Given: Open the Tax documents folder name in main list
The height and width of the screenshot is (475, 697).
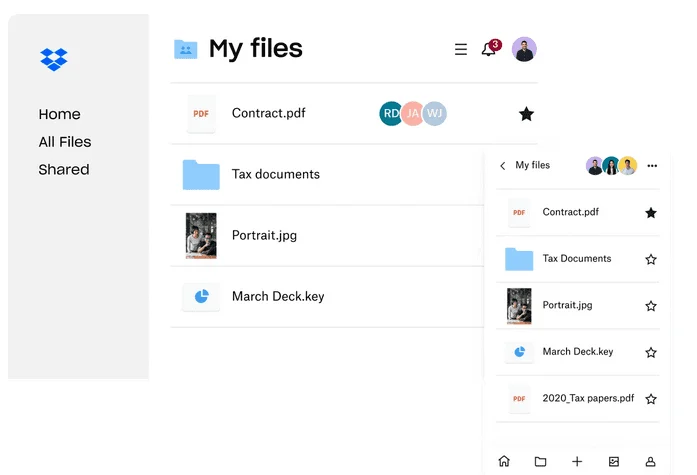Looking at the screenshot, I should point(276,174).
